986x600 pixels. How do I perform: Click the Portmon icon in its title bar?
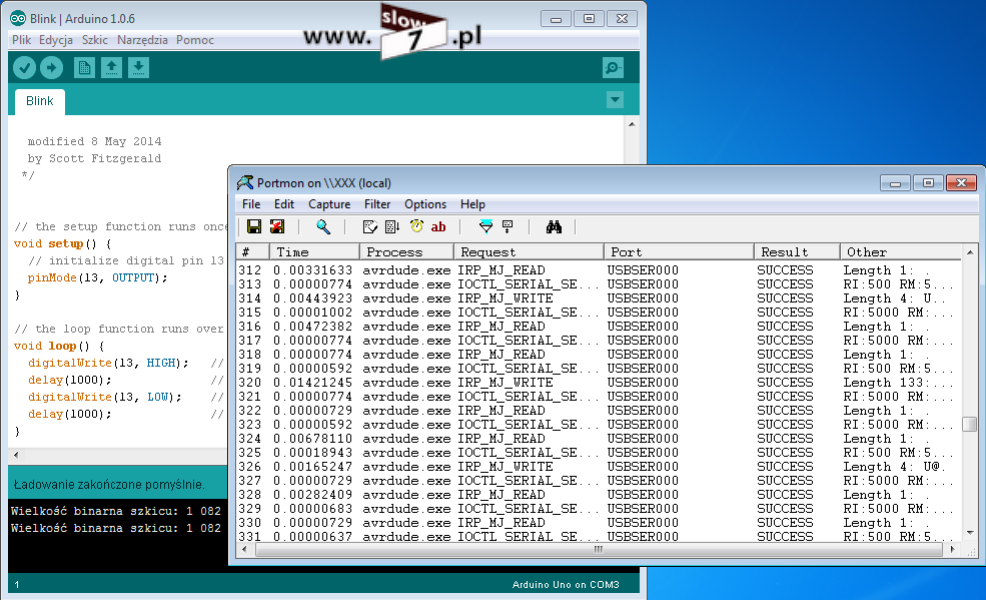coord(245,183)
